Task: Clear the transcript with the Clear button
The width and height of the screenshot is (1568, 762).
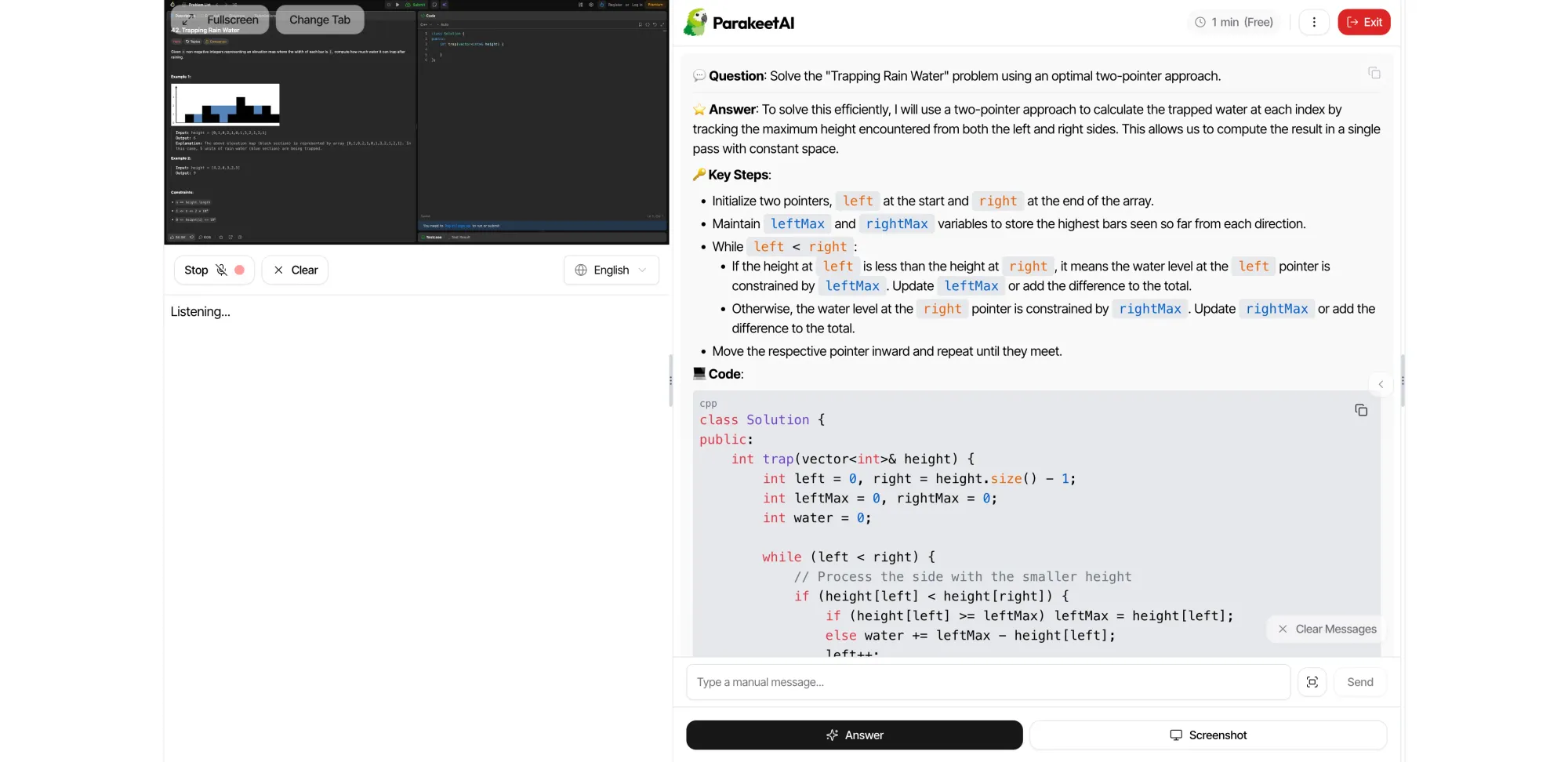Action: (295, 270)
